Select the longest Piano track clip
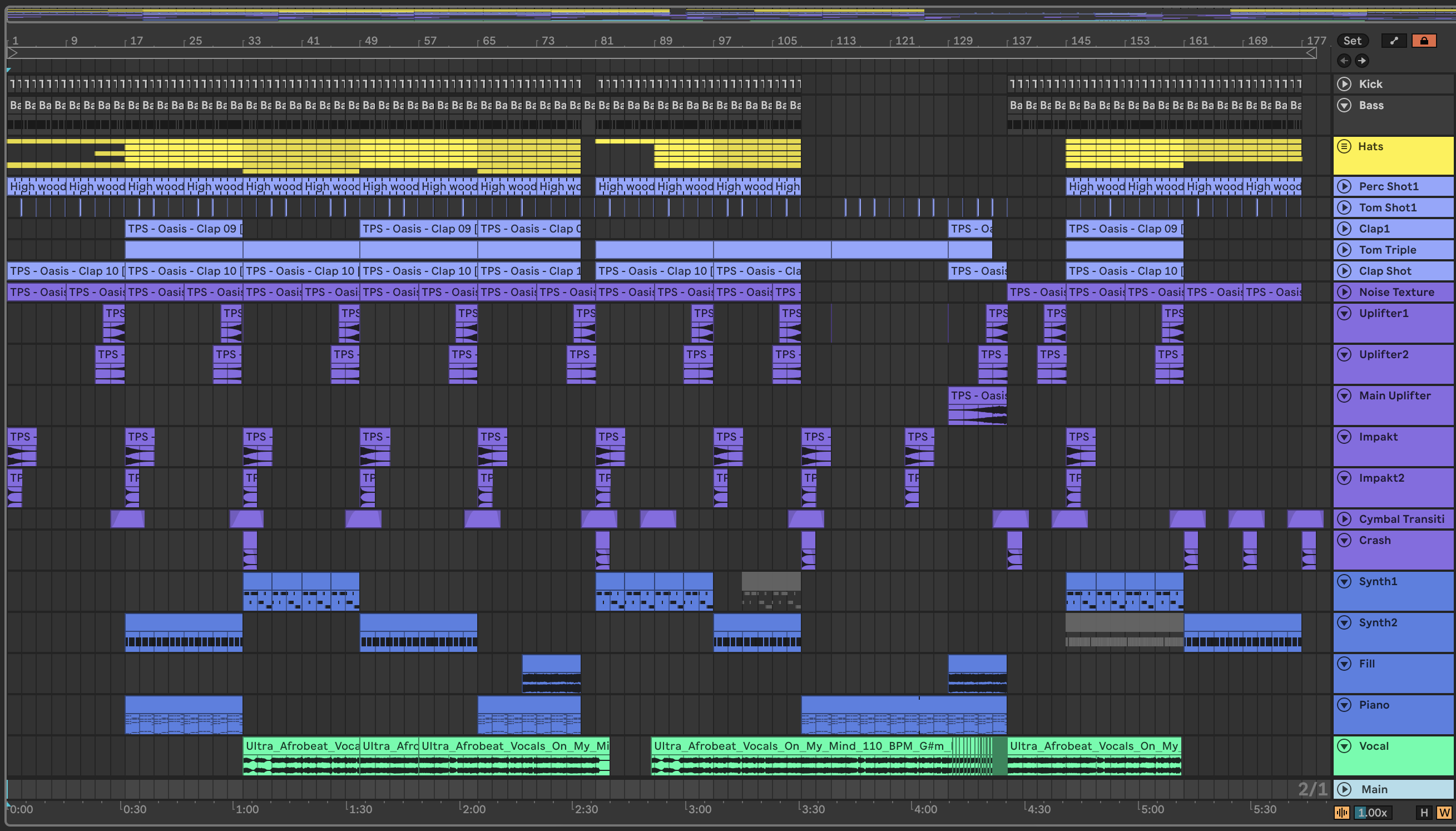This screenshot has height=831, width=1456. coord(904,715)
